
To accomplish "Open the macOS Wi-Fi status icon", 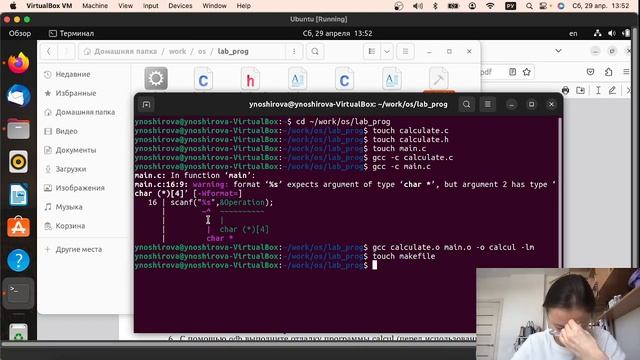I will (490, 6).
